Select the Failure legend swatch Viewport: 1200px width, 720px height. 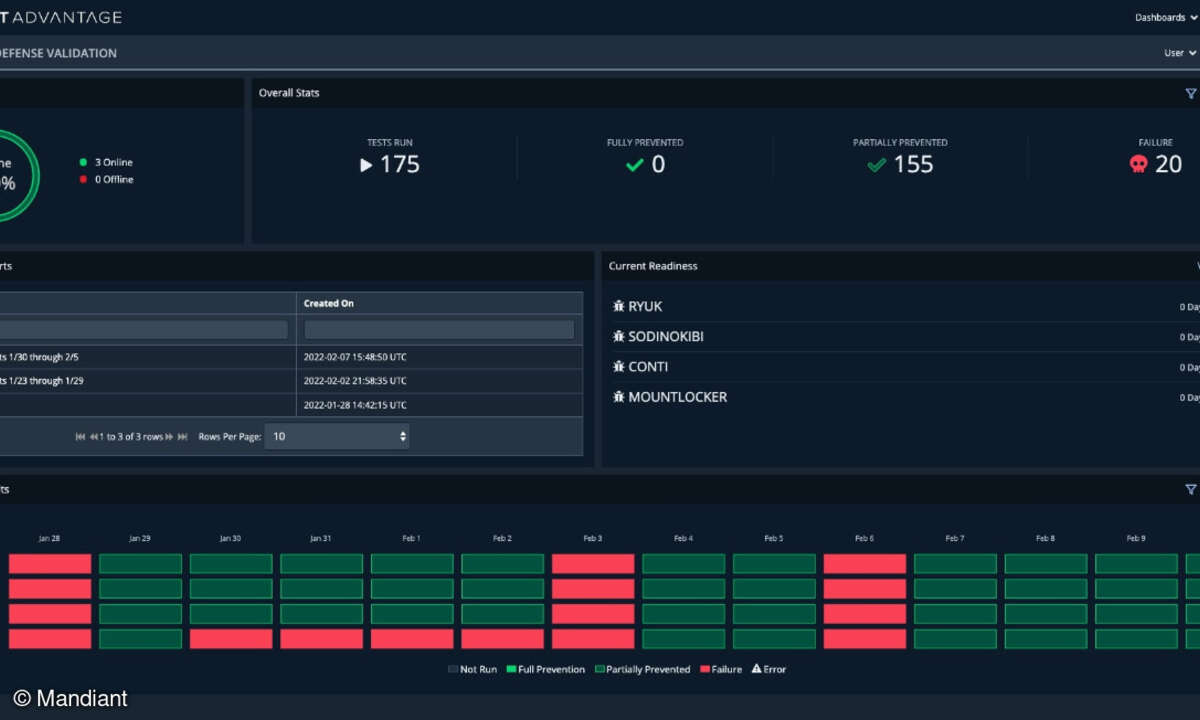click(x=705, y=669)
